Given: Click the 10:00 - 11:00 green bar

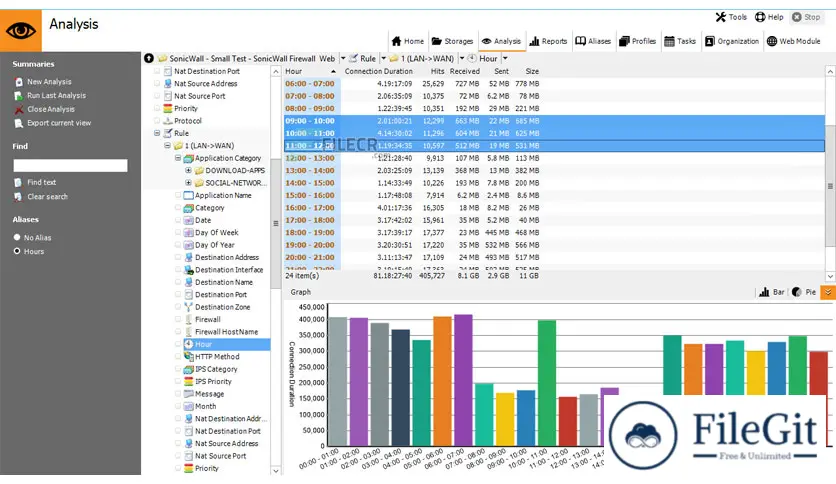Looking at the screenshot, I should click(547, 382).
